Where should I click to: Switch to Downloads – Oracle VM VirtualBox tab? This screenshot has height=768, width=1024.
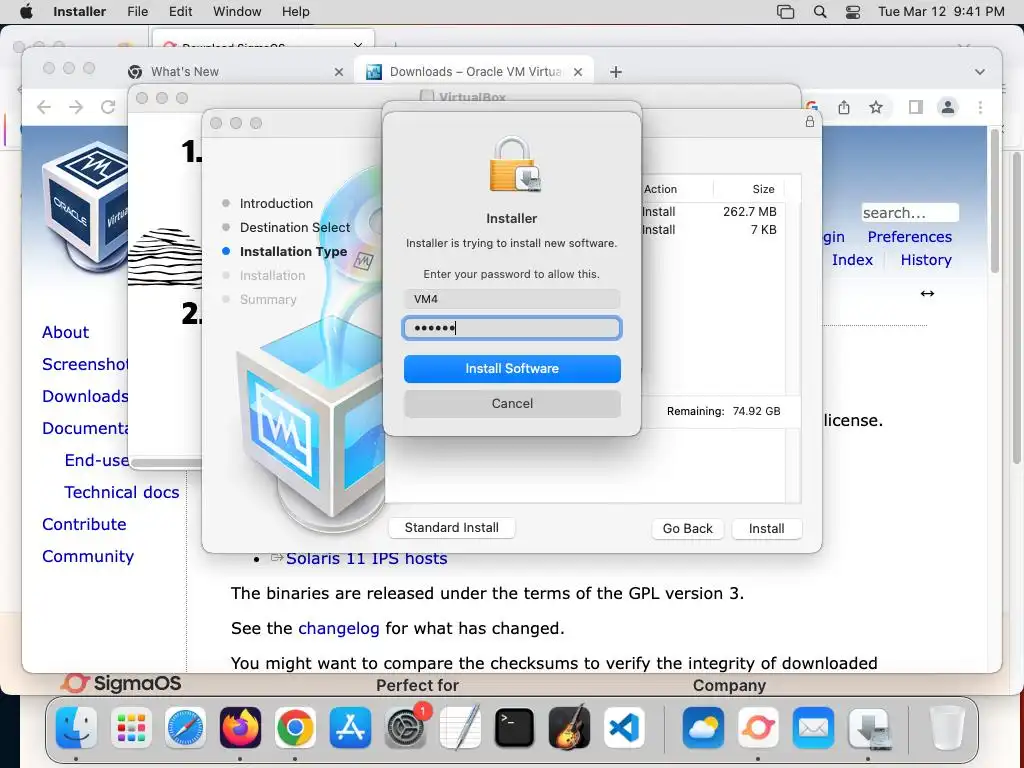pos(475,72)
